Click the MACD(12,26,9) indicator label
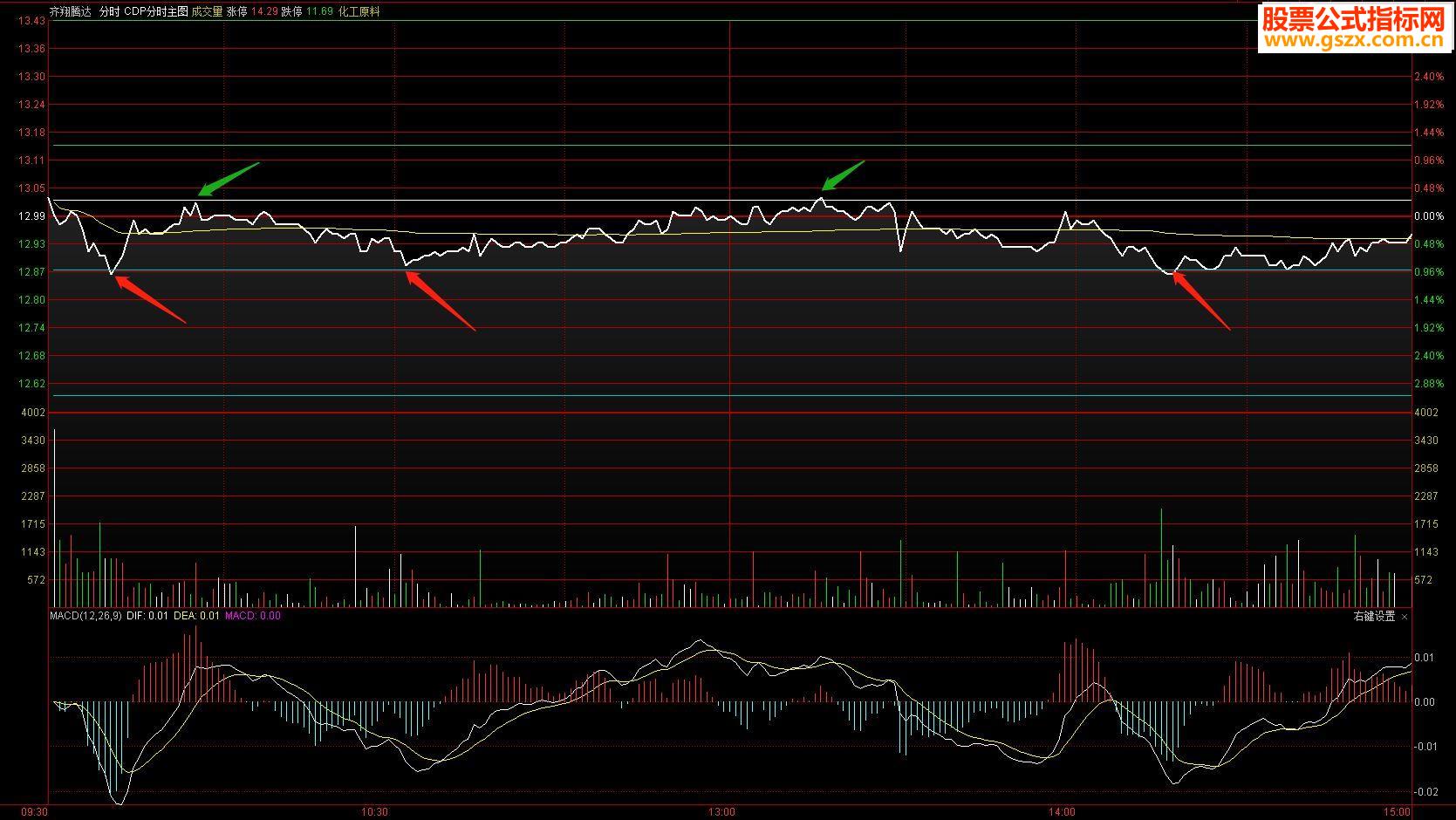Image resolution: width=1456 pixels, height=820 pixels. (x=85, y=616)
